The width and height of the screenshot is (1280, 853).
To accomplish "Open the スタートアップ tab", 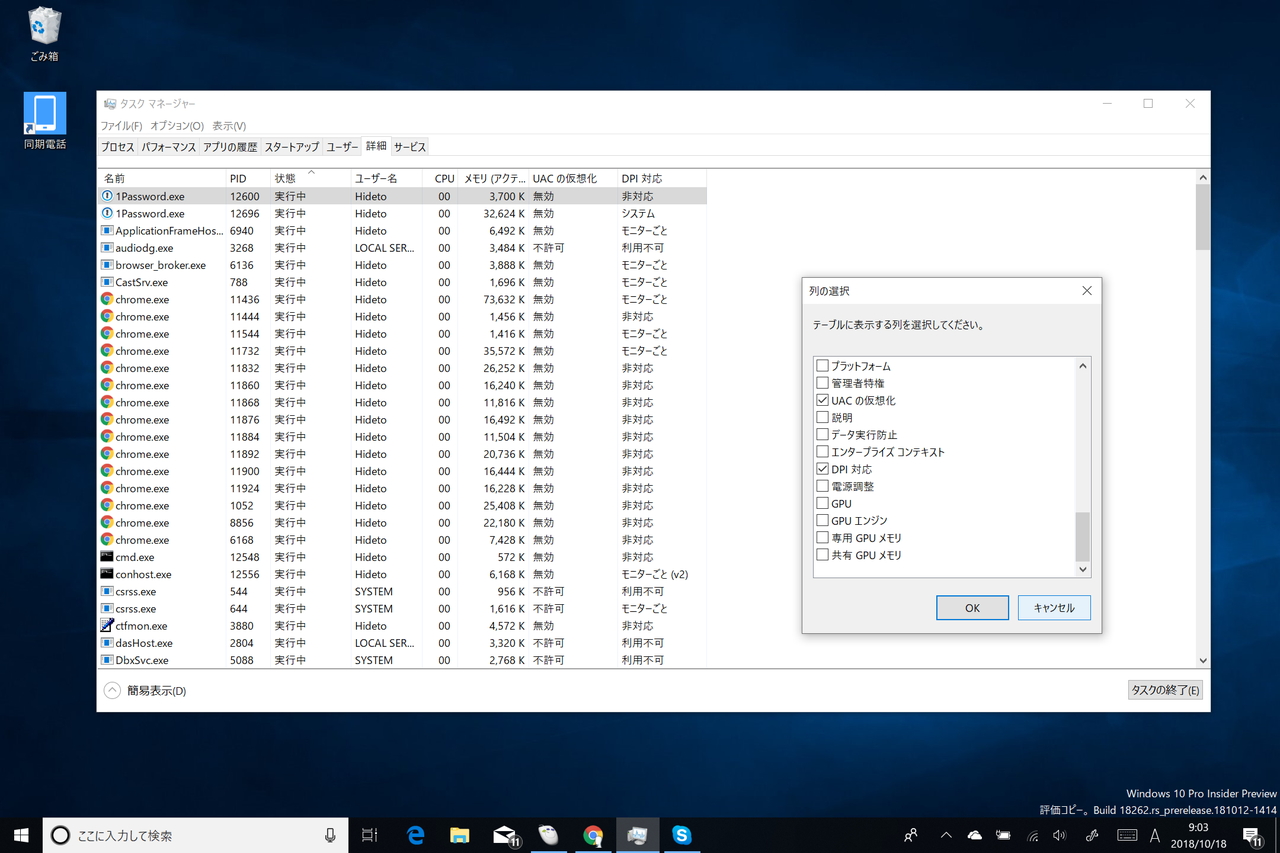I will 292,147.
